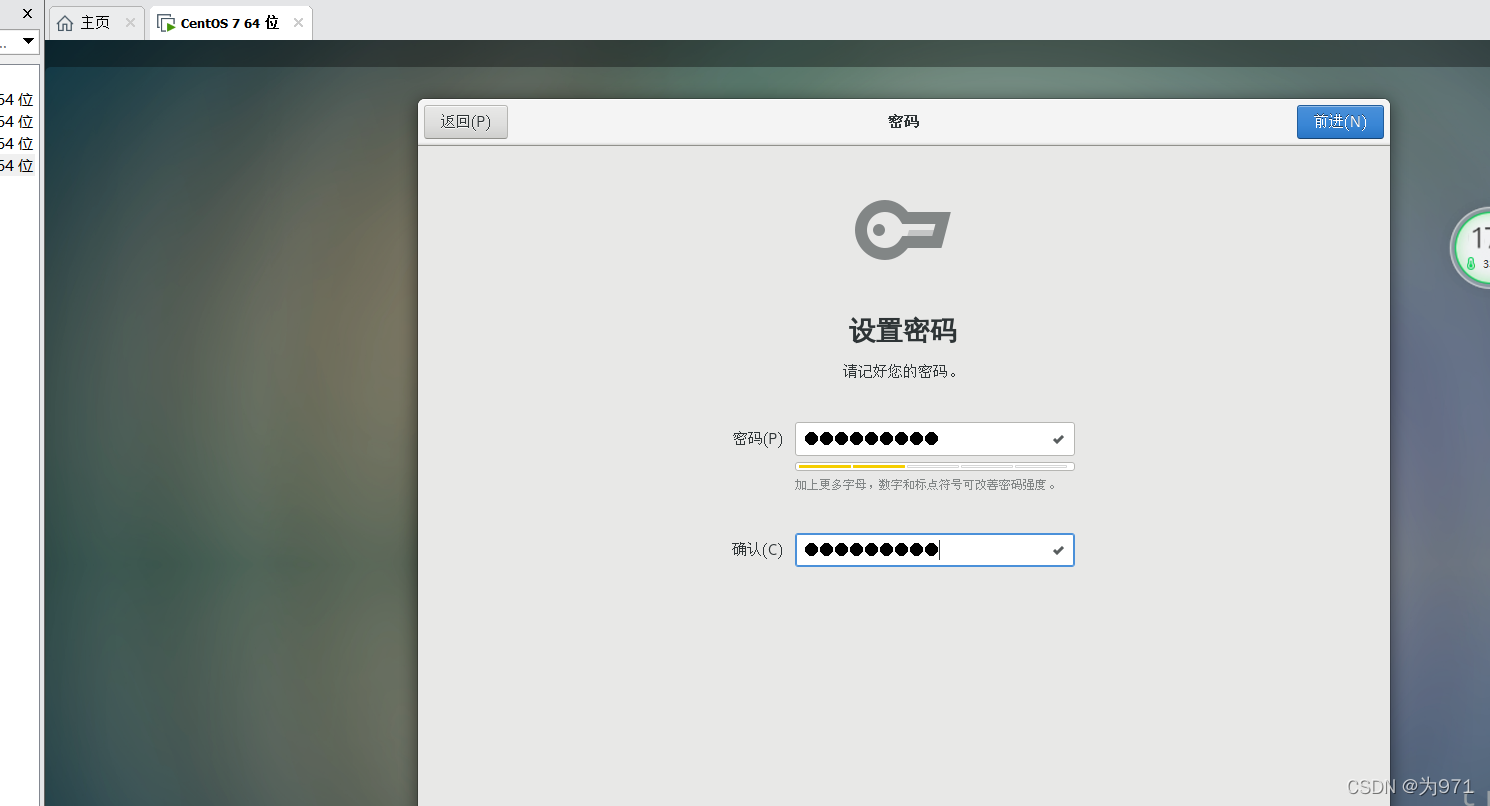Screen dimensions: 1490x806
Task: Click the 设置密码 heading
Action: coord(903,330)
